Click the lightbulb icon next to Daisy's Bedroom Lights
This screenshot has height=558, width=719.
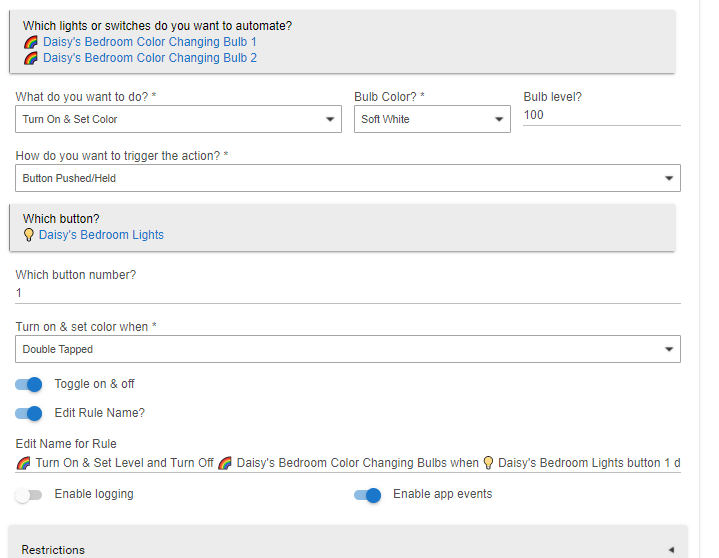[28, 235]
